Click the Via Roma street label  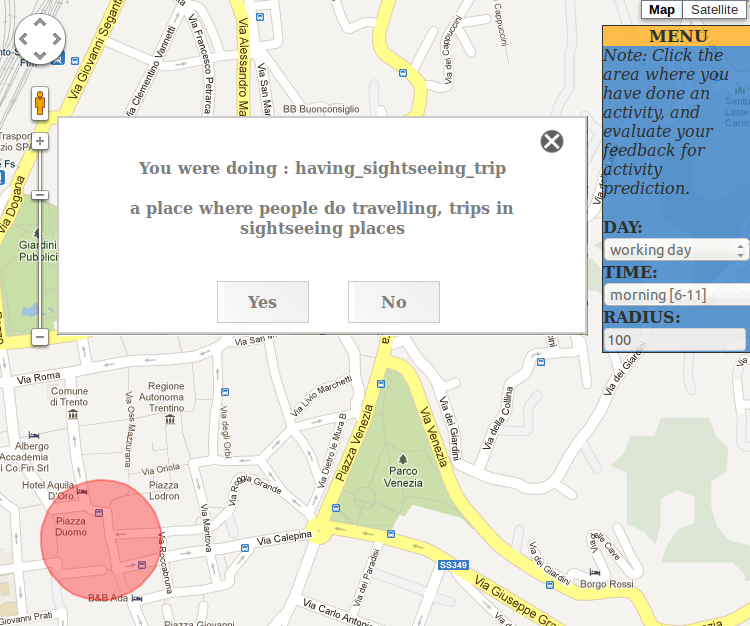coord(39,378)
